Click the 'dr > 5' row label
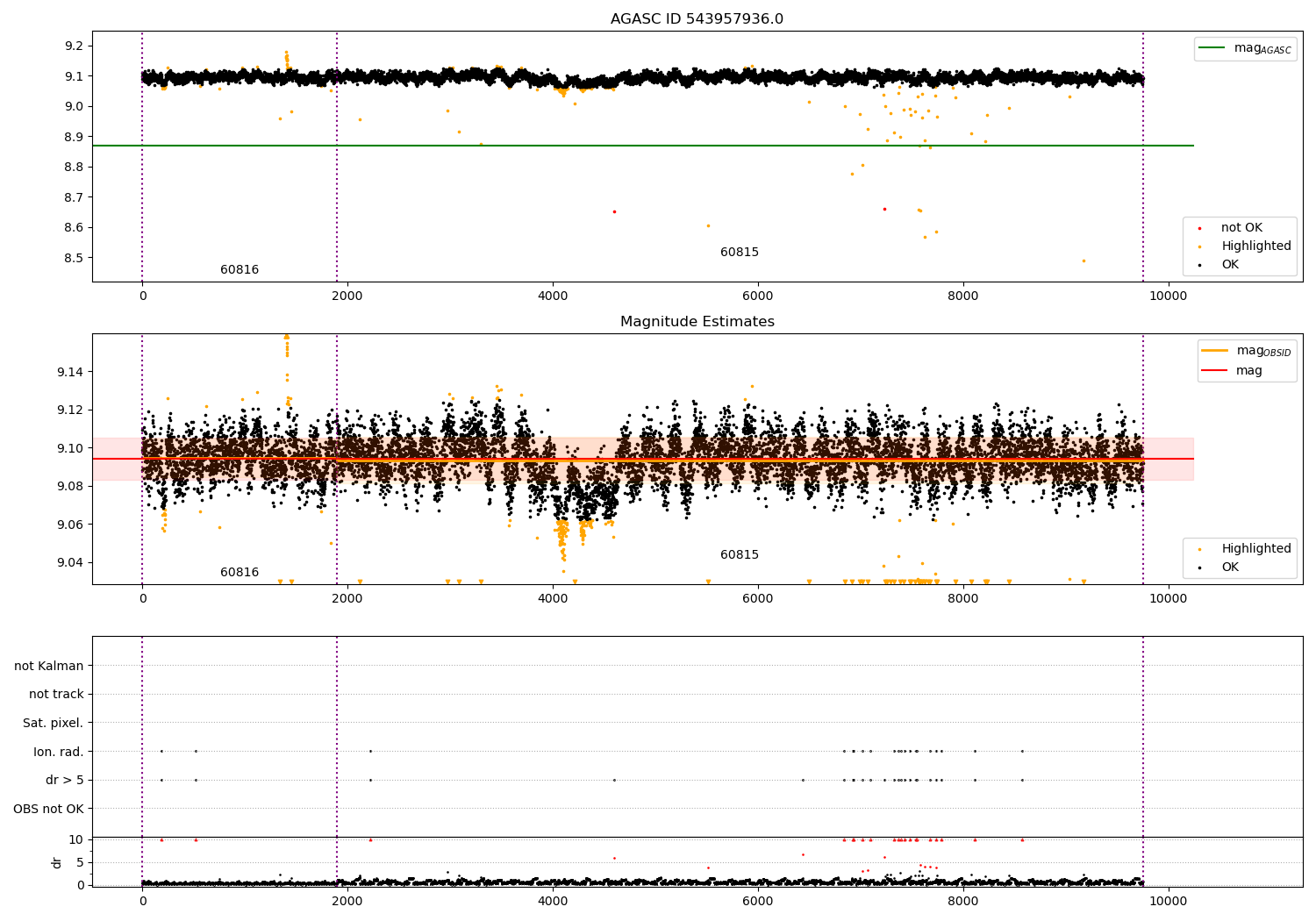The width and height of the screenshot is (1316, 921). coord(65,781)
